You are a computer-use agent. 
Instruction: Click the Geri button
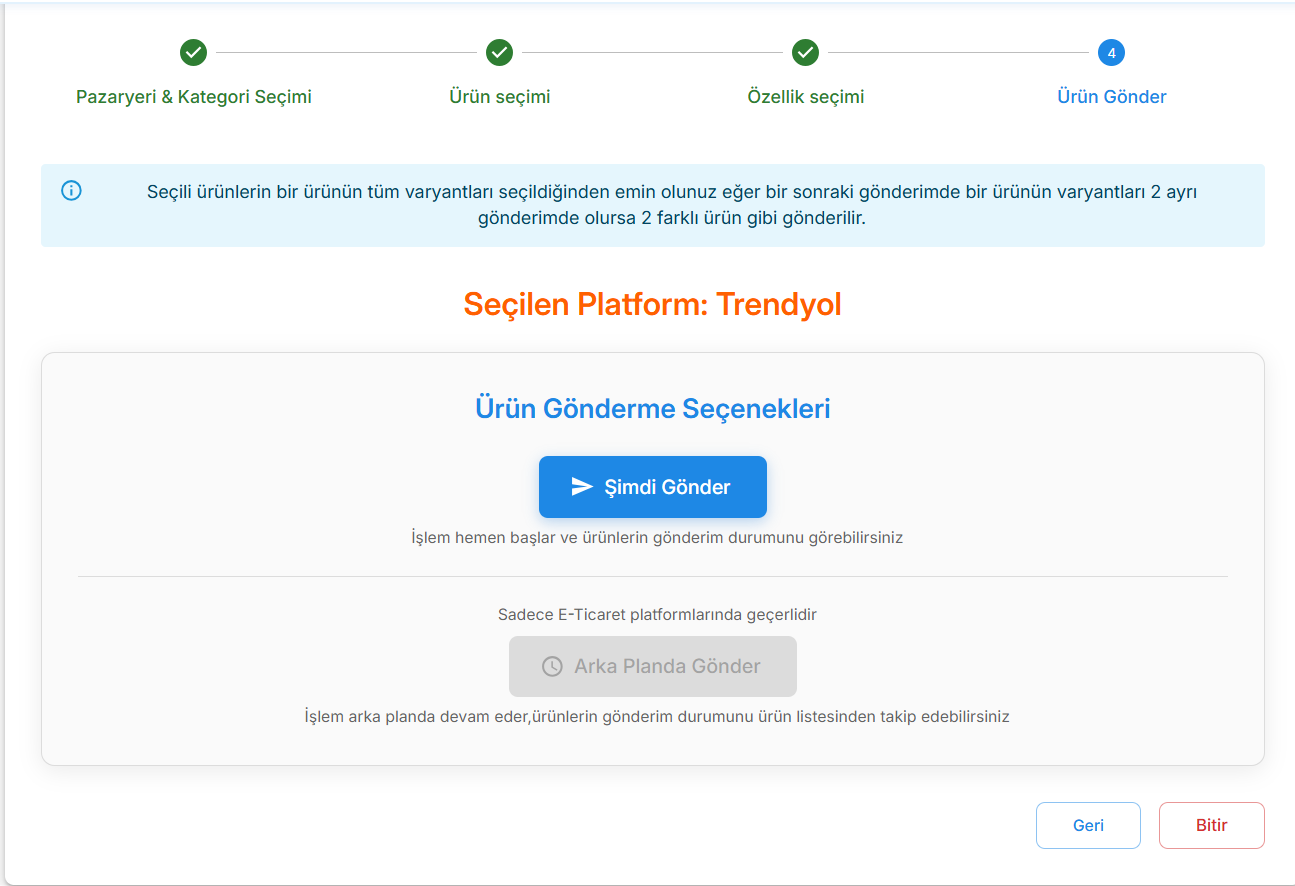tap(1088, 825)
